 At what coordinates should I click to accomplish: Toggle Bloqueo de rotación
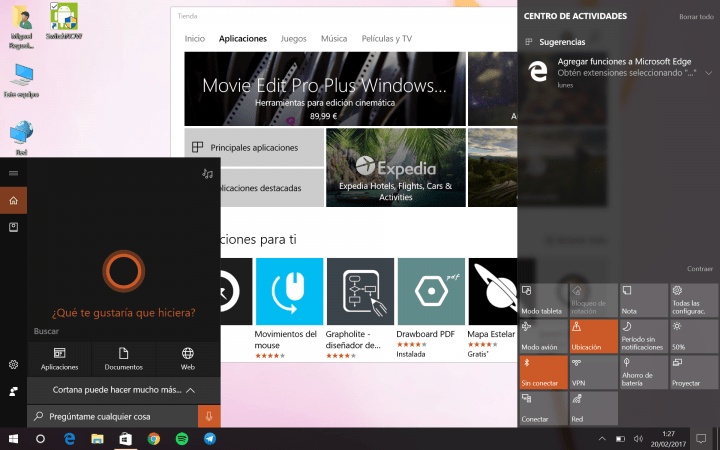(594, 300)
